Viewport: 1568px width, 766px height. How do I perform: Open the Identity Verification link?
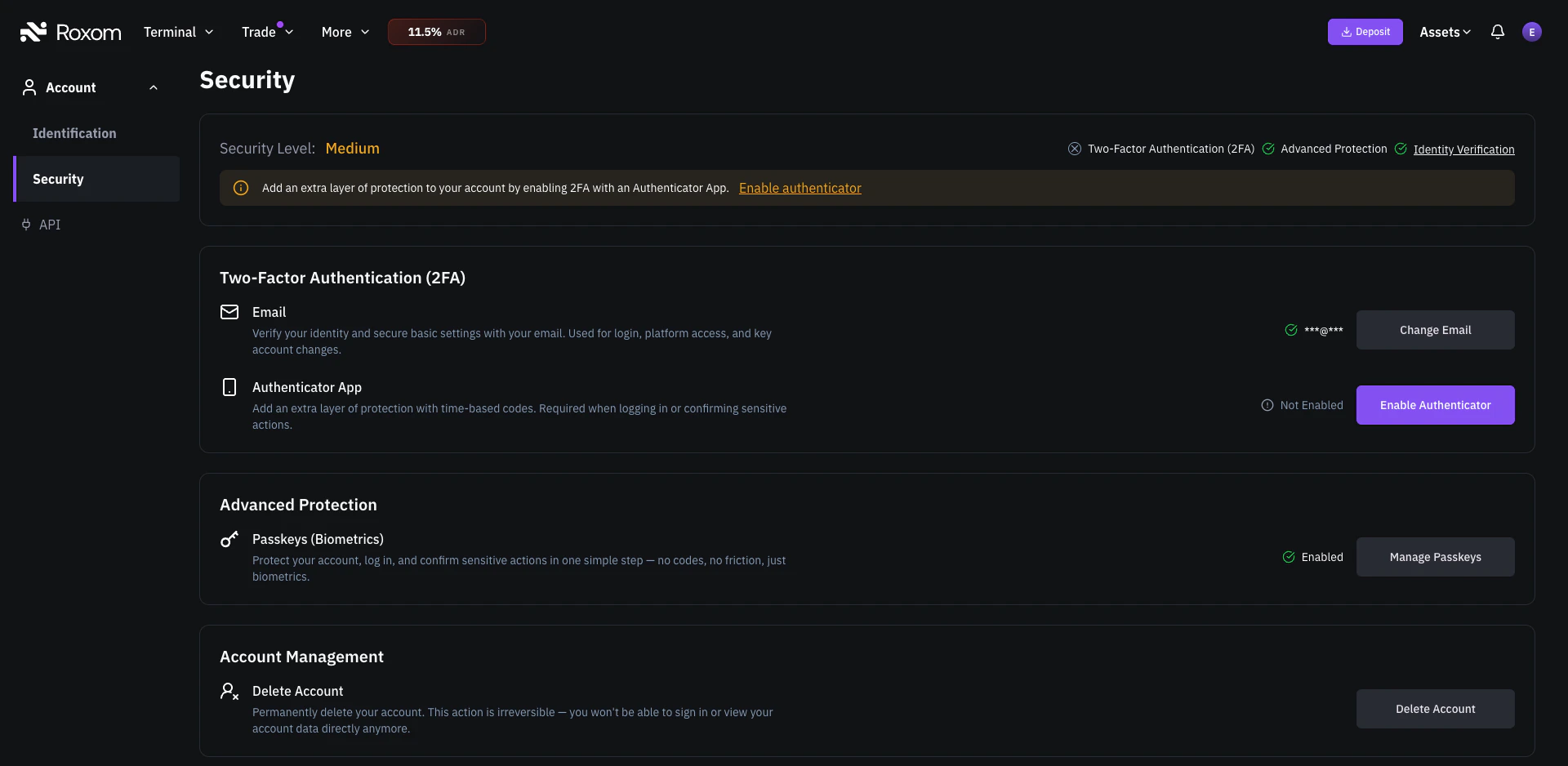(1463, 149)
